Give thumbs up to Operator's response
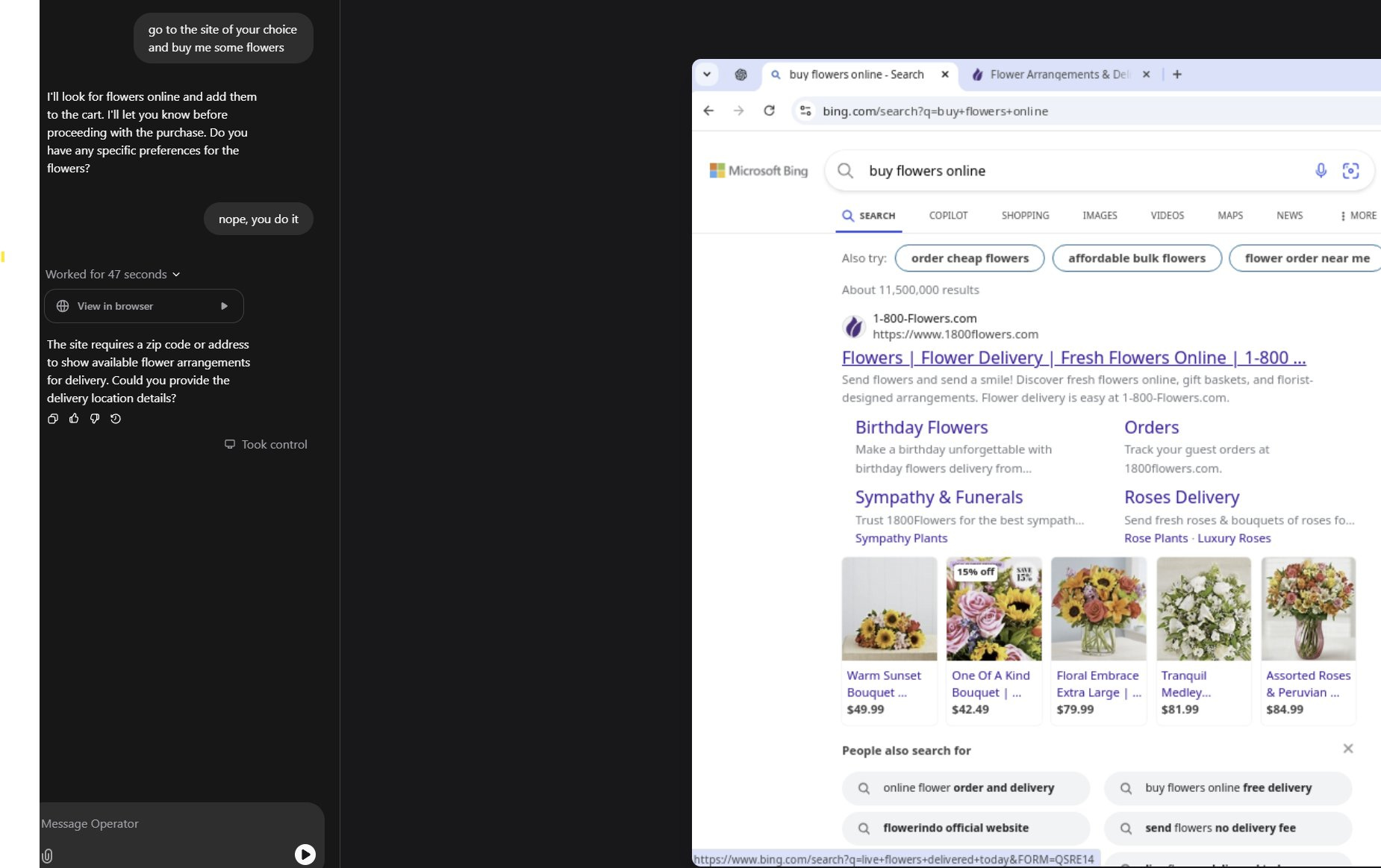This screenshot has width=1381, height=868. tap(73, 419)
